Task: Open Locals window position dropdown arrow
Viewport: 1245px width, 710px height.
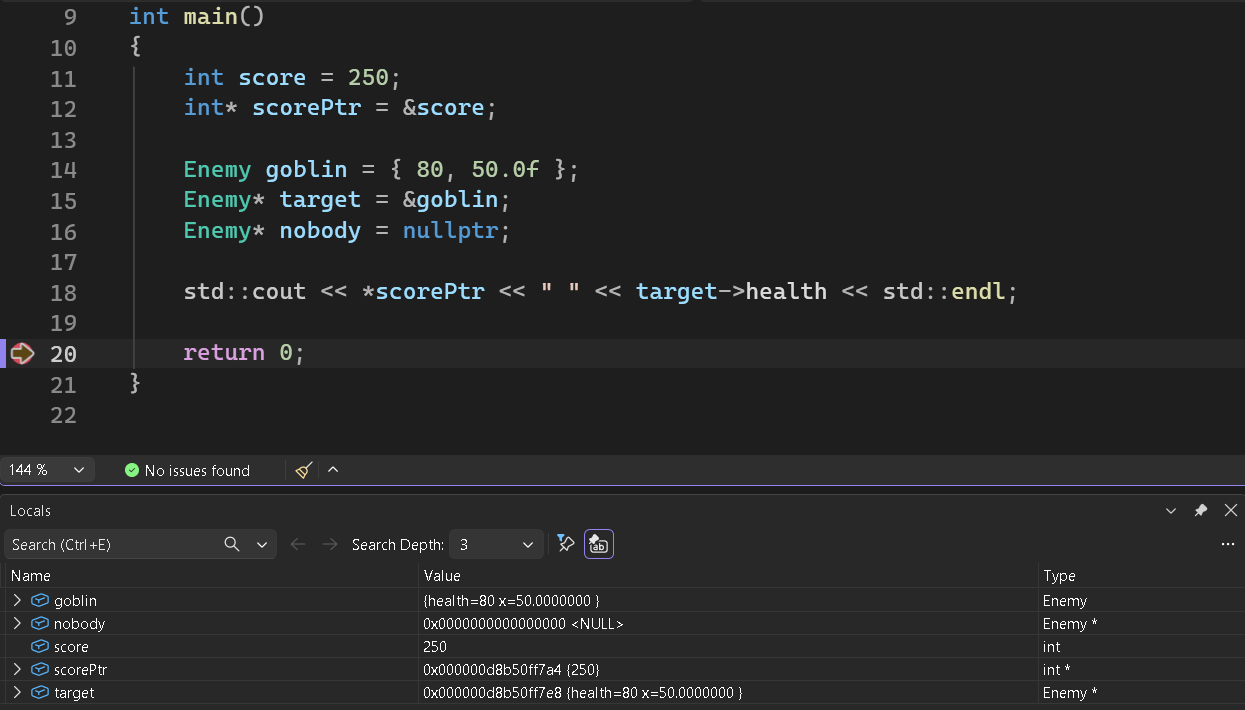Action: click(x=1171, y=511)
